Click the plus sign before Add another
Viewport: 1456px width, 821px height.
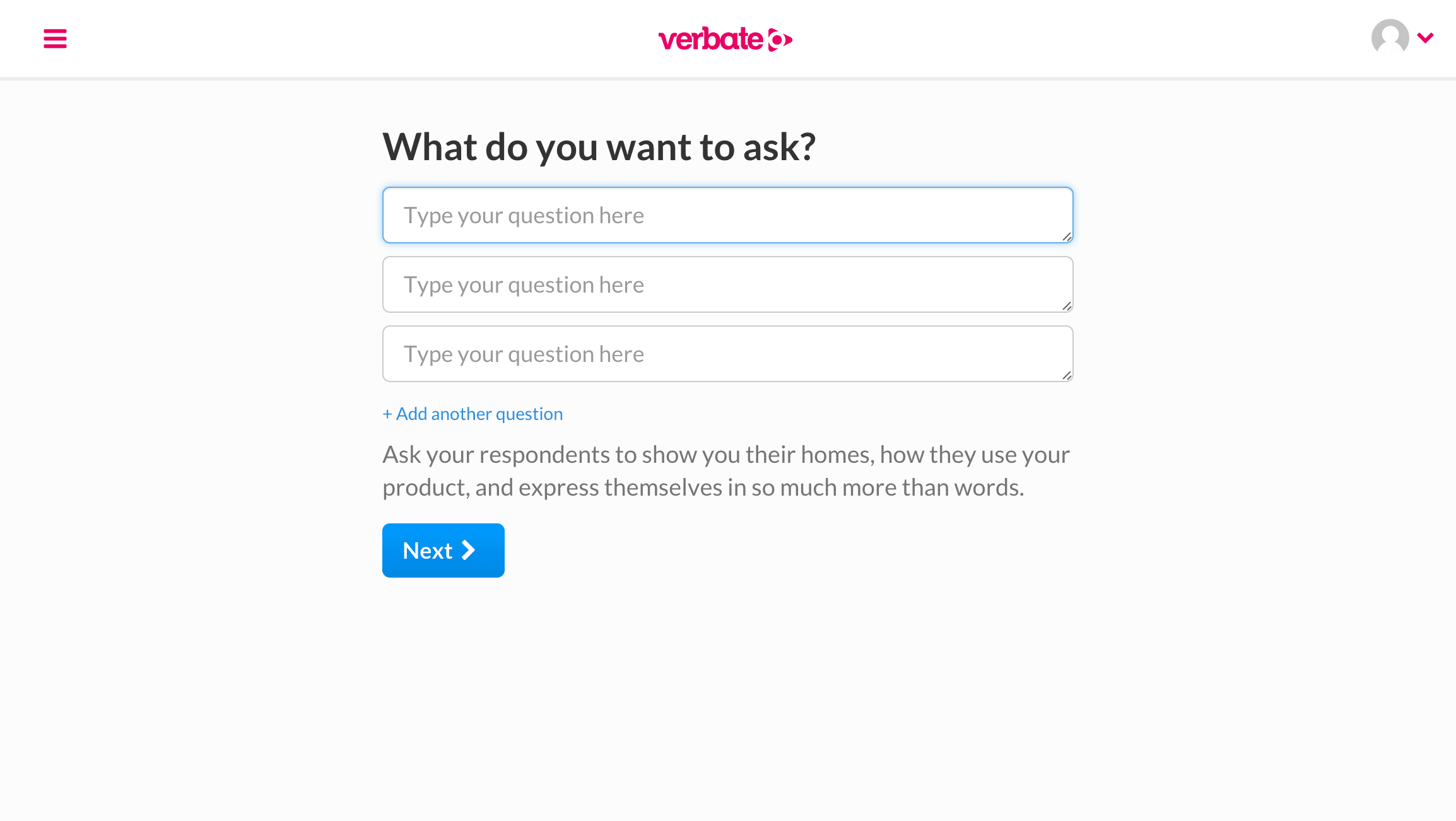pos(387,414)
